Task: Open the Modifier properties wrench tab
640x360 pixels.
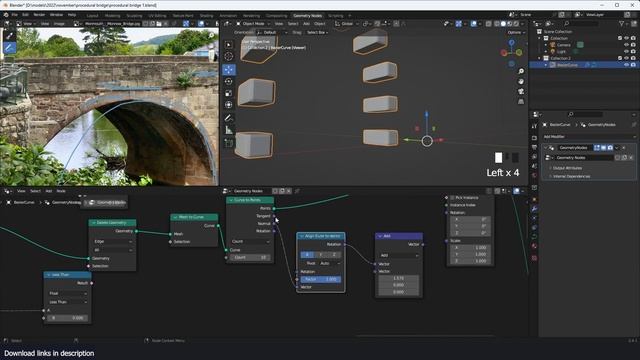Action: (x=534, y=209)
